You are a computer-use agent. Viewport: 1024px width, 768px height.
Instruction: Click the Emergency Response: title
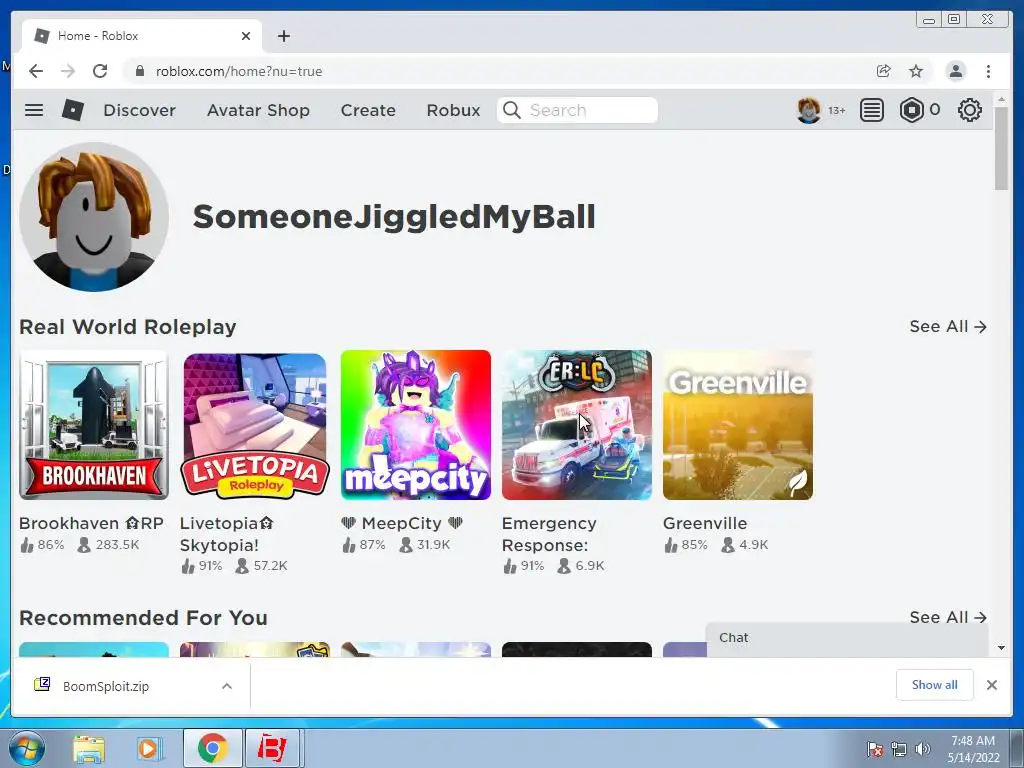[549, 534]
